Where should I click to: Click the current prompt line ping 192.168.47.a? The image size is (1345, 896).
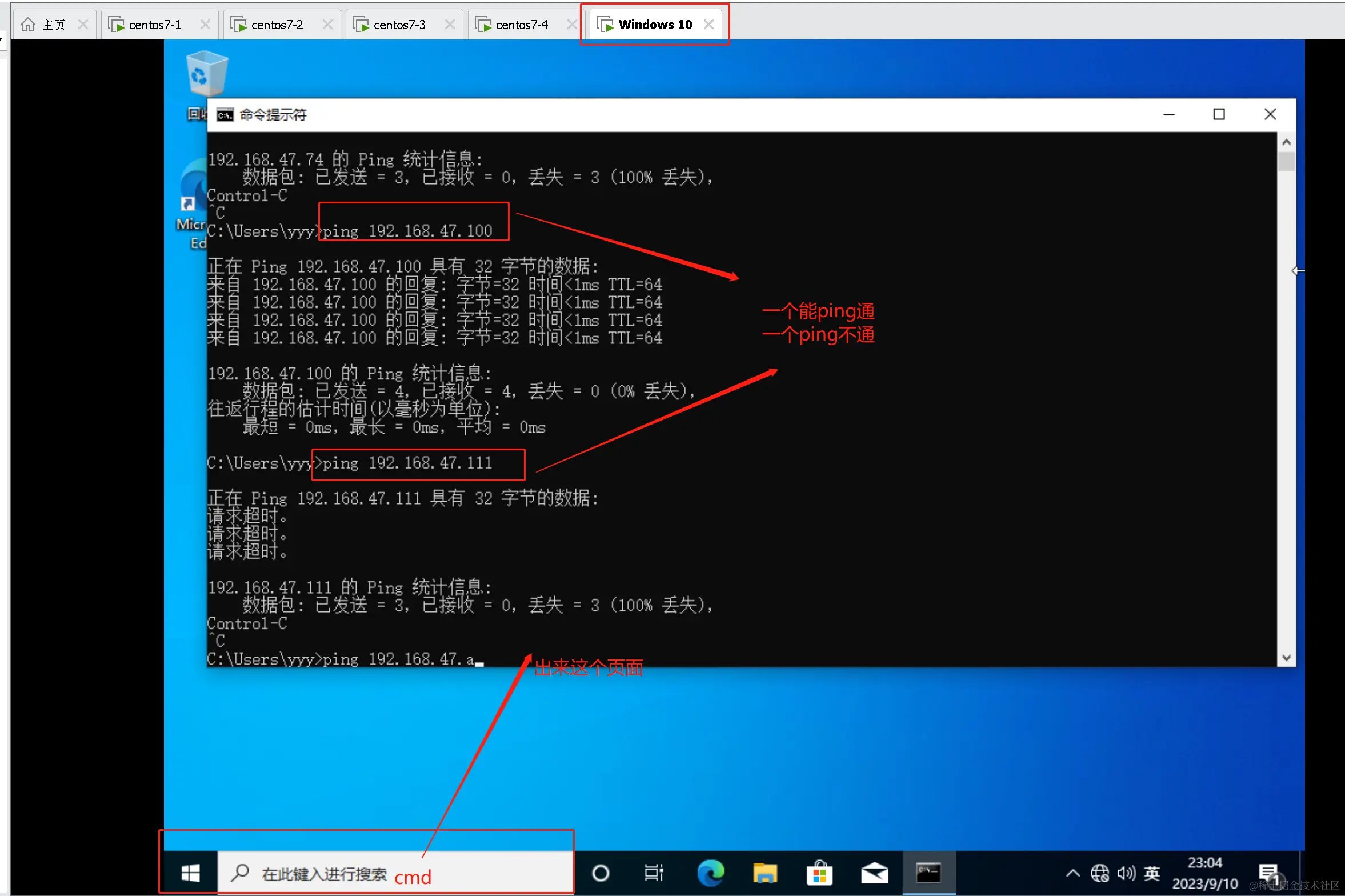pyautogui.click(x=345, y=659)
